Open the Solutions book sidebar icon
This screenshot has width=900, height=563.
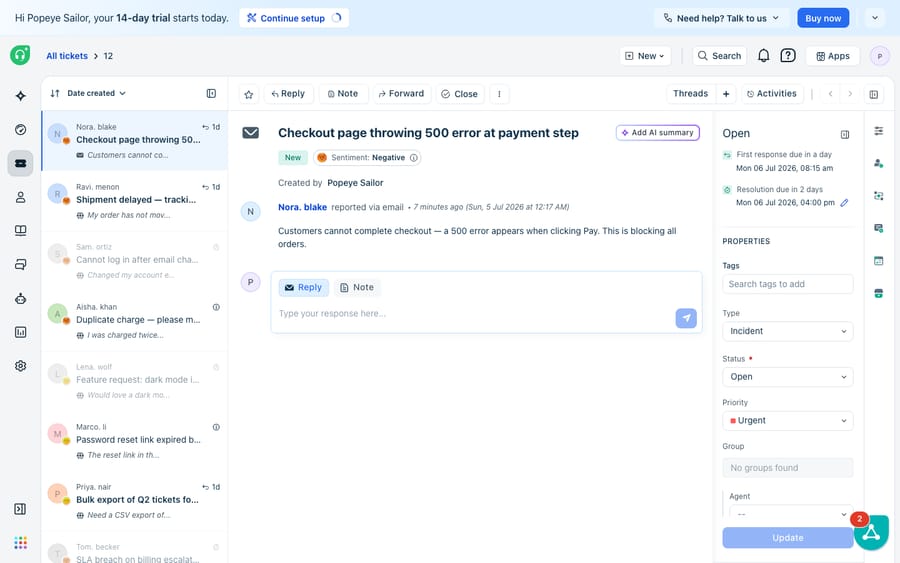pos(21,231)
